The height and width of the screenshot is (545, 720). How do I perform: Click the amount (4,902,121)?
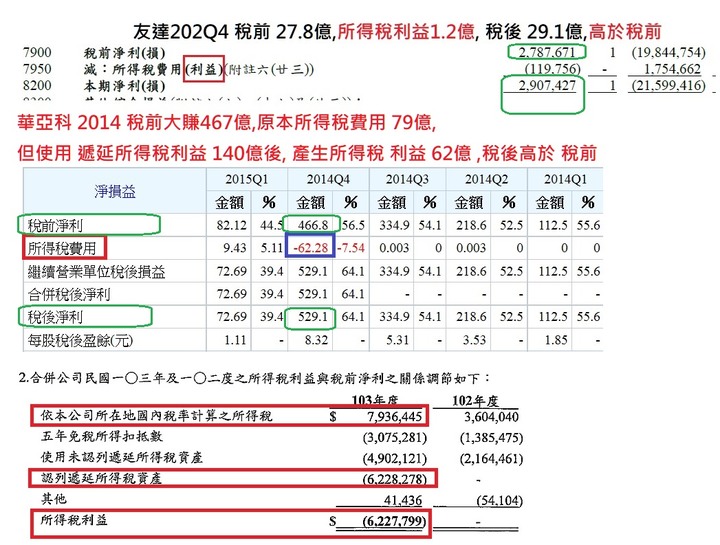[x=395, y=459]
